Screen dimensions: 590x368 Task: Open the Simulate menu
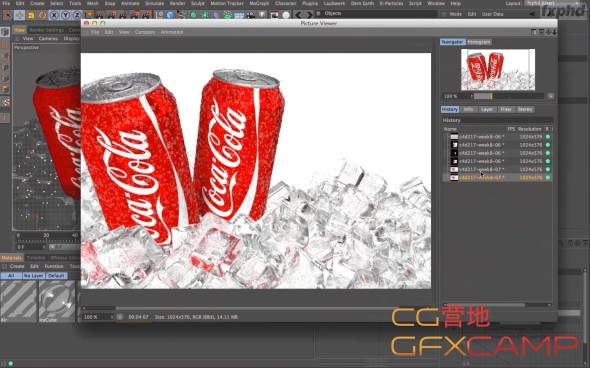tap(154, 3)
